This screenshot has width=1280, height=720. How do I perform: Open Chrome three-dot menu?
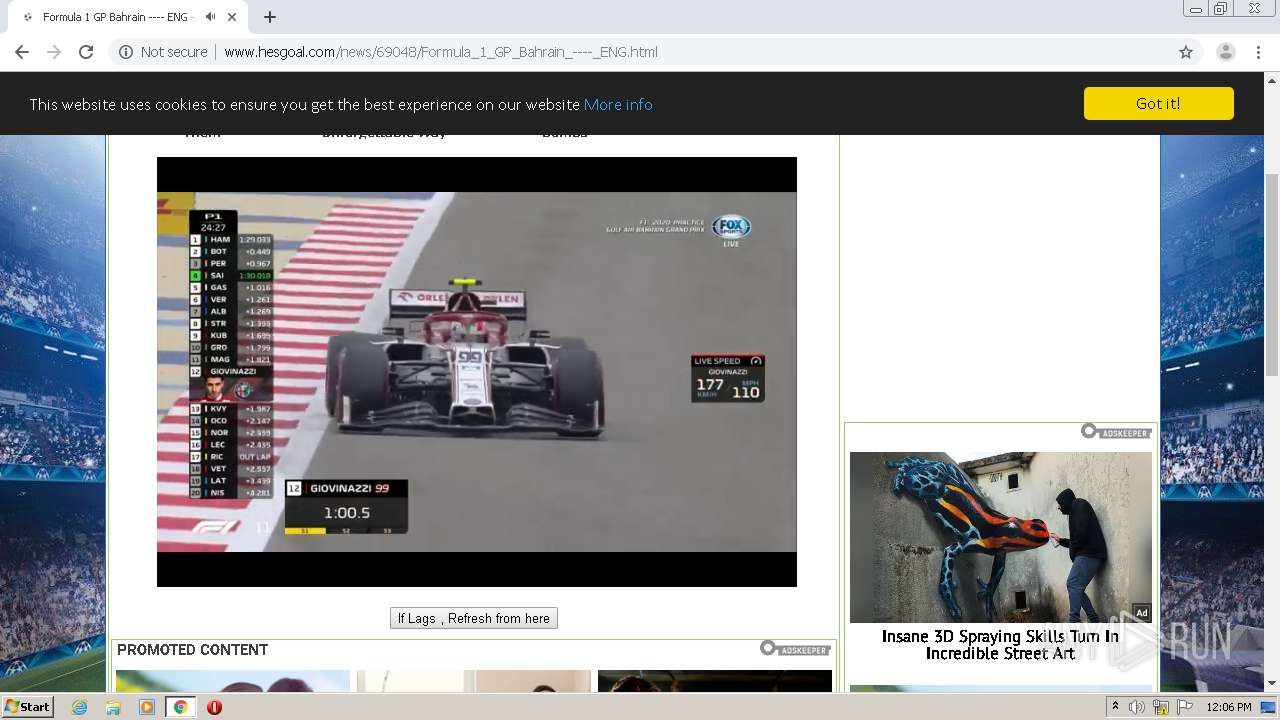point(1258,52)
